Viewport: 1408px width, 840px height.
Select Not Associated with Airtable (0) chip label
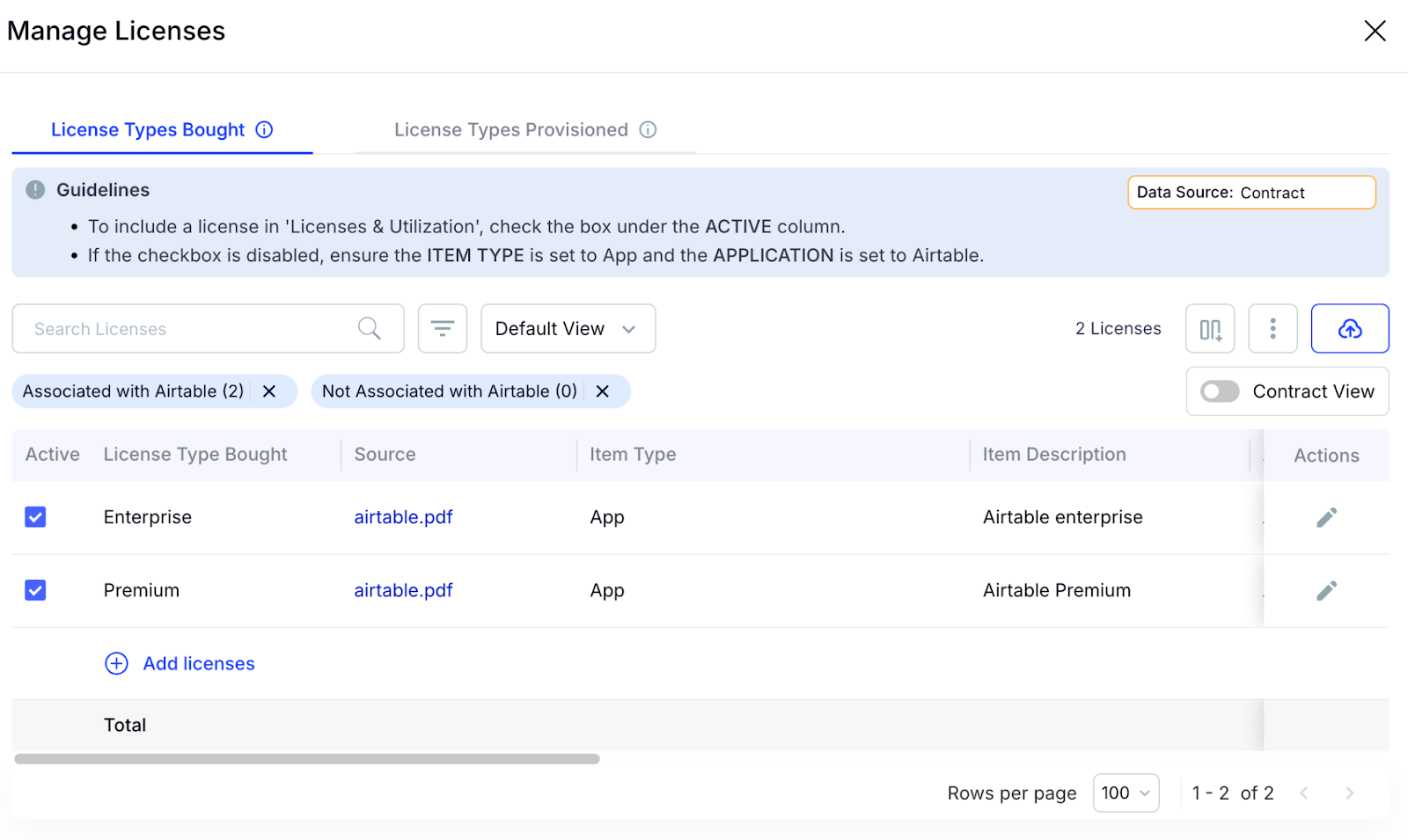coord(450,391)
